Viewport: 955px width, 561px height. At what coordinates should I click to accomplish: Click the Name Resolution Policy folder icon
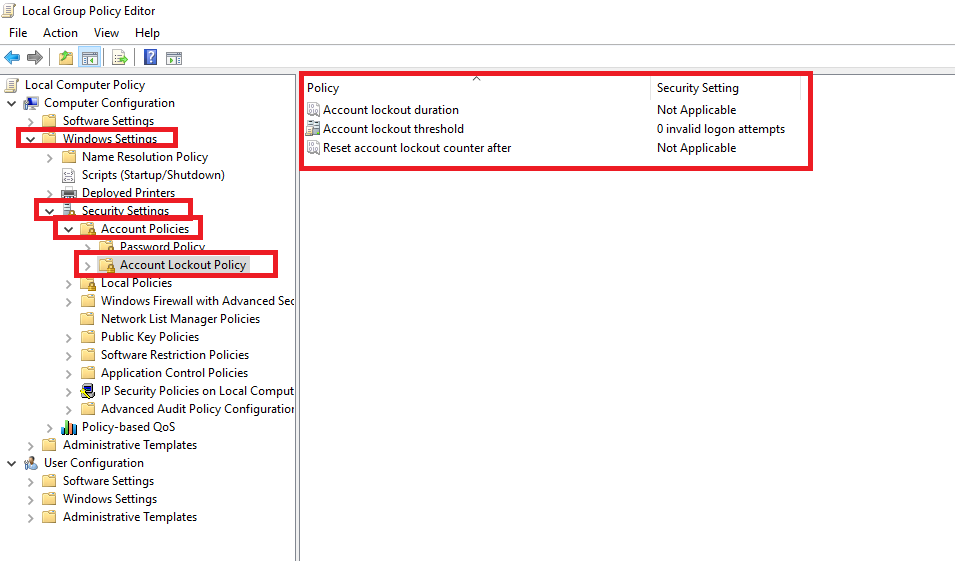(x=69, y=157)
